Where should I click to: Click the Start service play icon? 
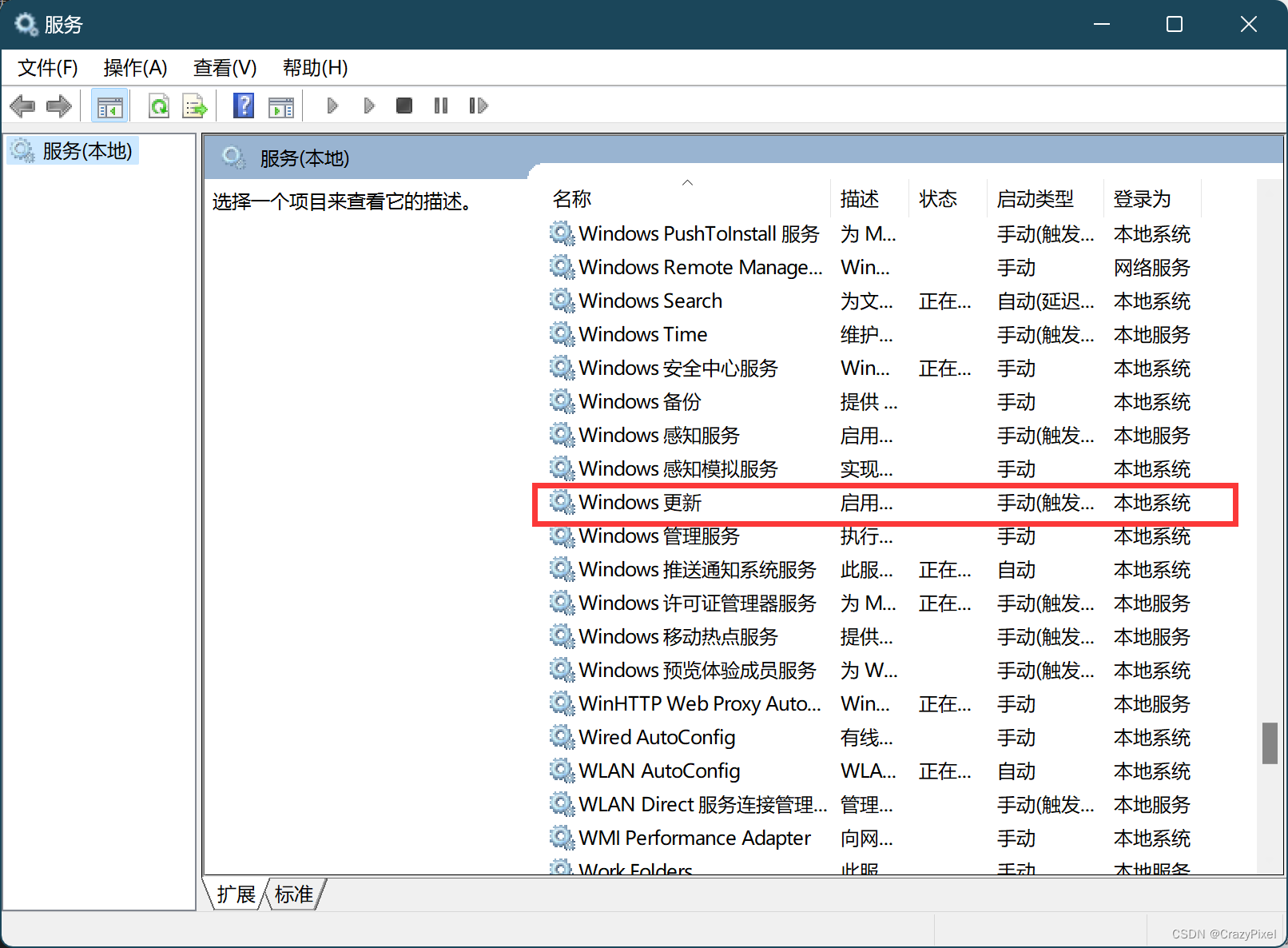333,106
